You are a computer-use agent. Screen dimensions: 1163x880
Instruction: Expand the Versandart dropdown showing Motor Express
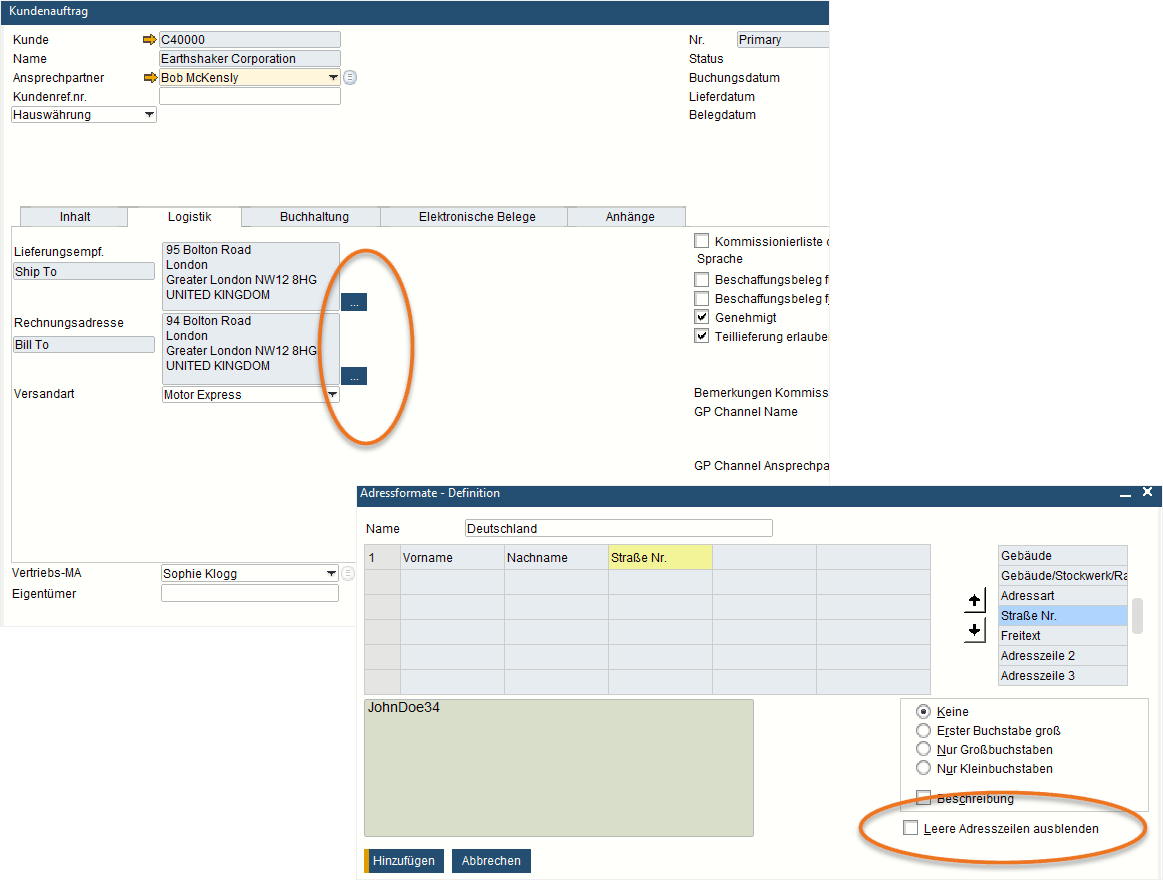tap(331, 394)
